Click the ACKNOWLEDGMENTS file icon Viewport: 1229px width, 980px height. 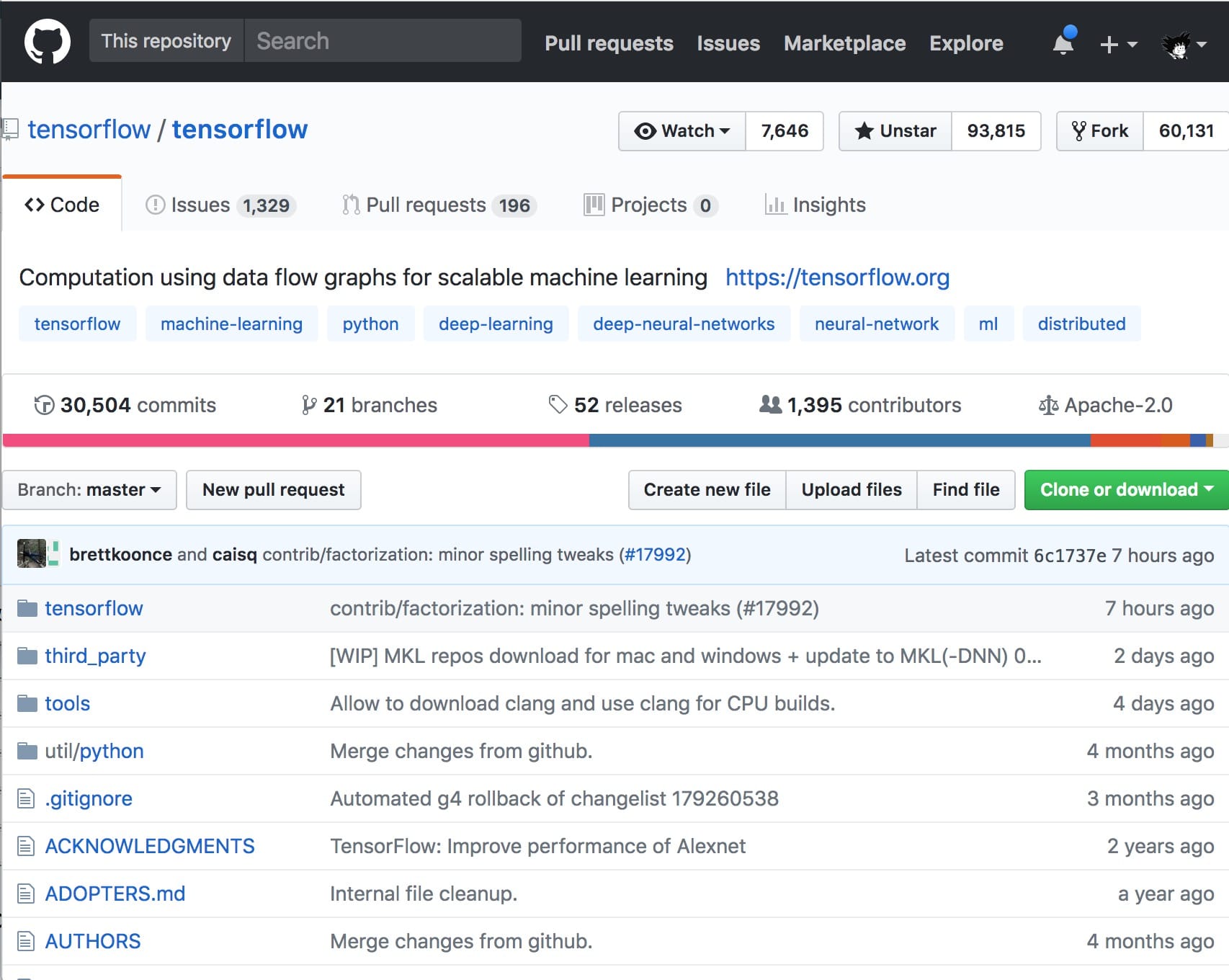[26, 846]
